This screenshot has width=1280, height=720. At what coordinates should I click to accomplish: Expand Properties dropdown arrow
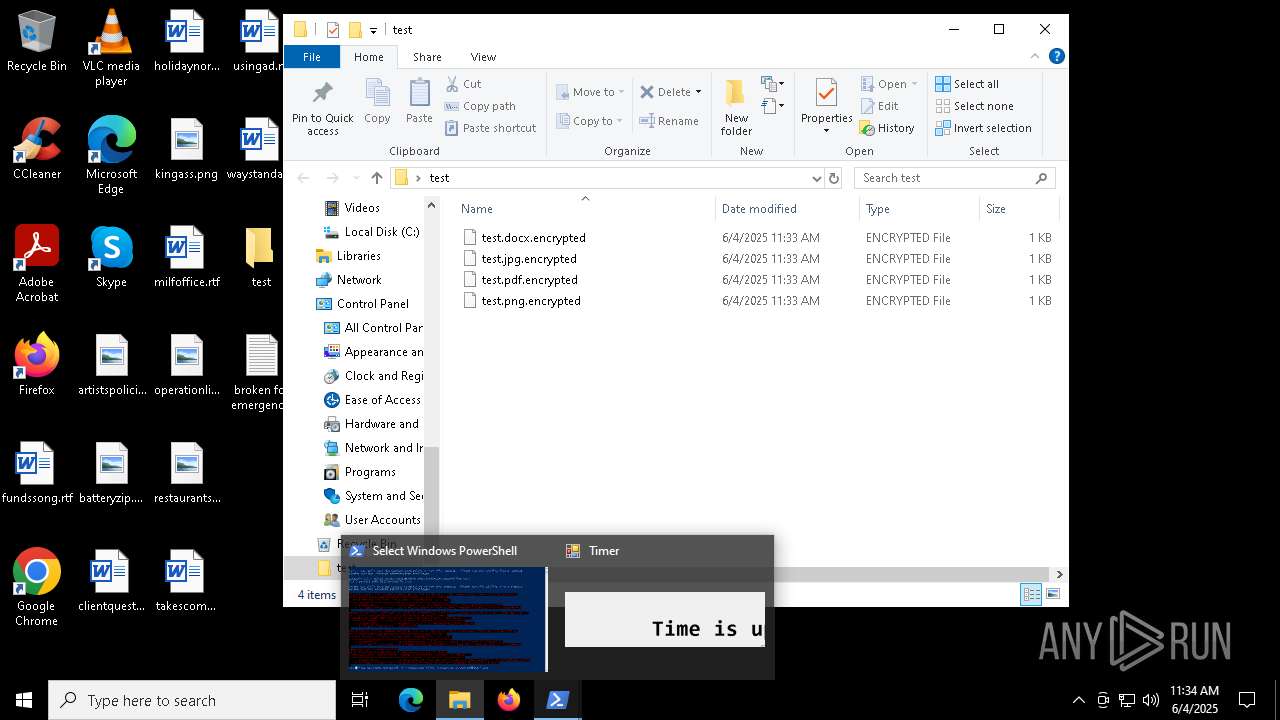[x=826, y=130]
